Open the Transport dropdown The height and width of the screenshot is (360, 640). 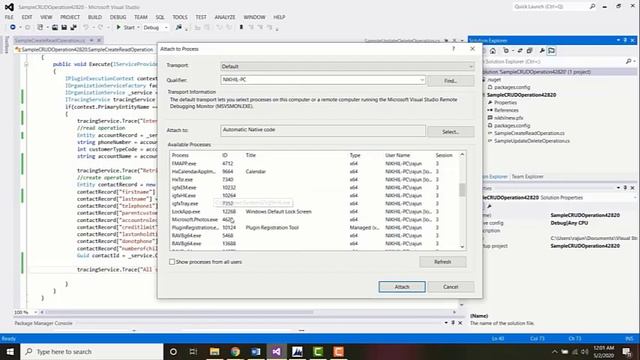pyautogui.click(x=347, y=66)
